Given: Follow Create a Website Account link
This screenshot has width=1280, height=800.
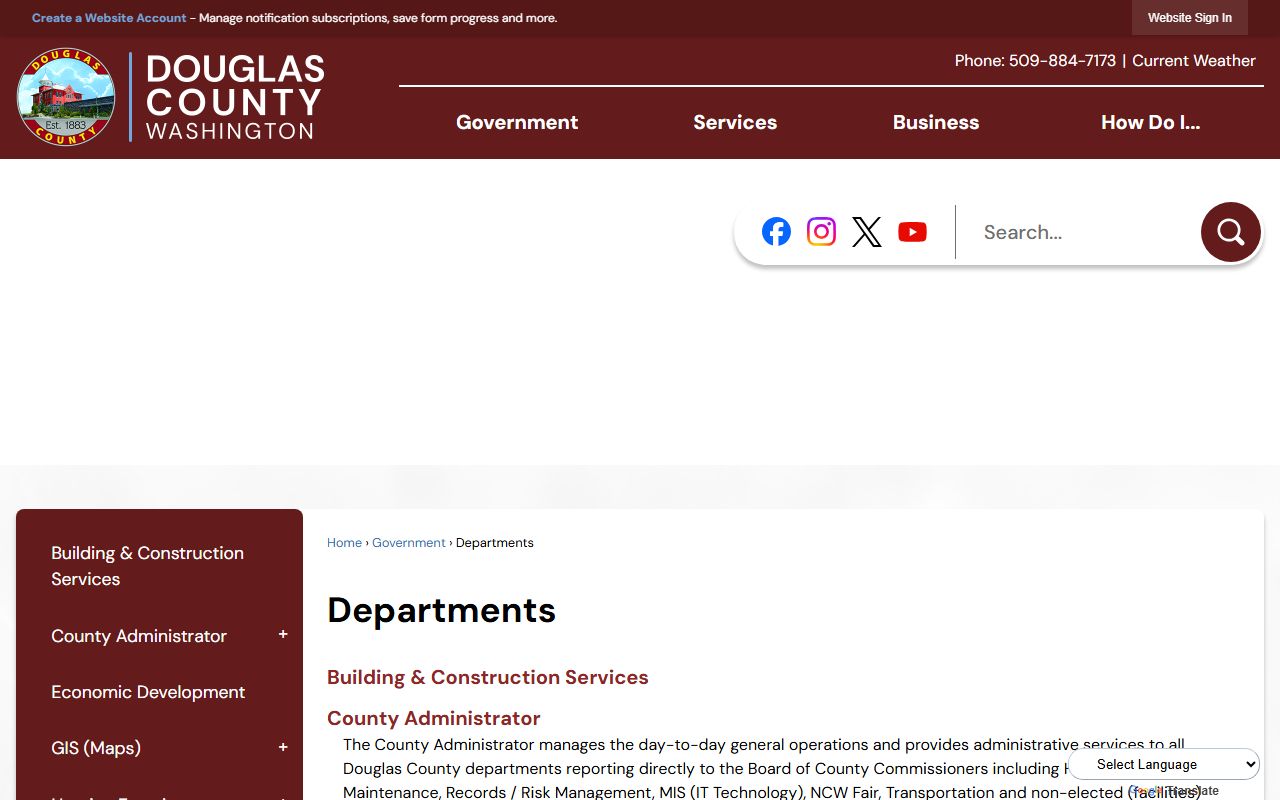Looking at the screenshot, I should coord(109,18).
